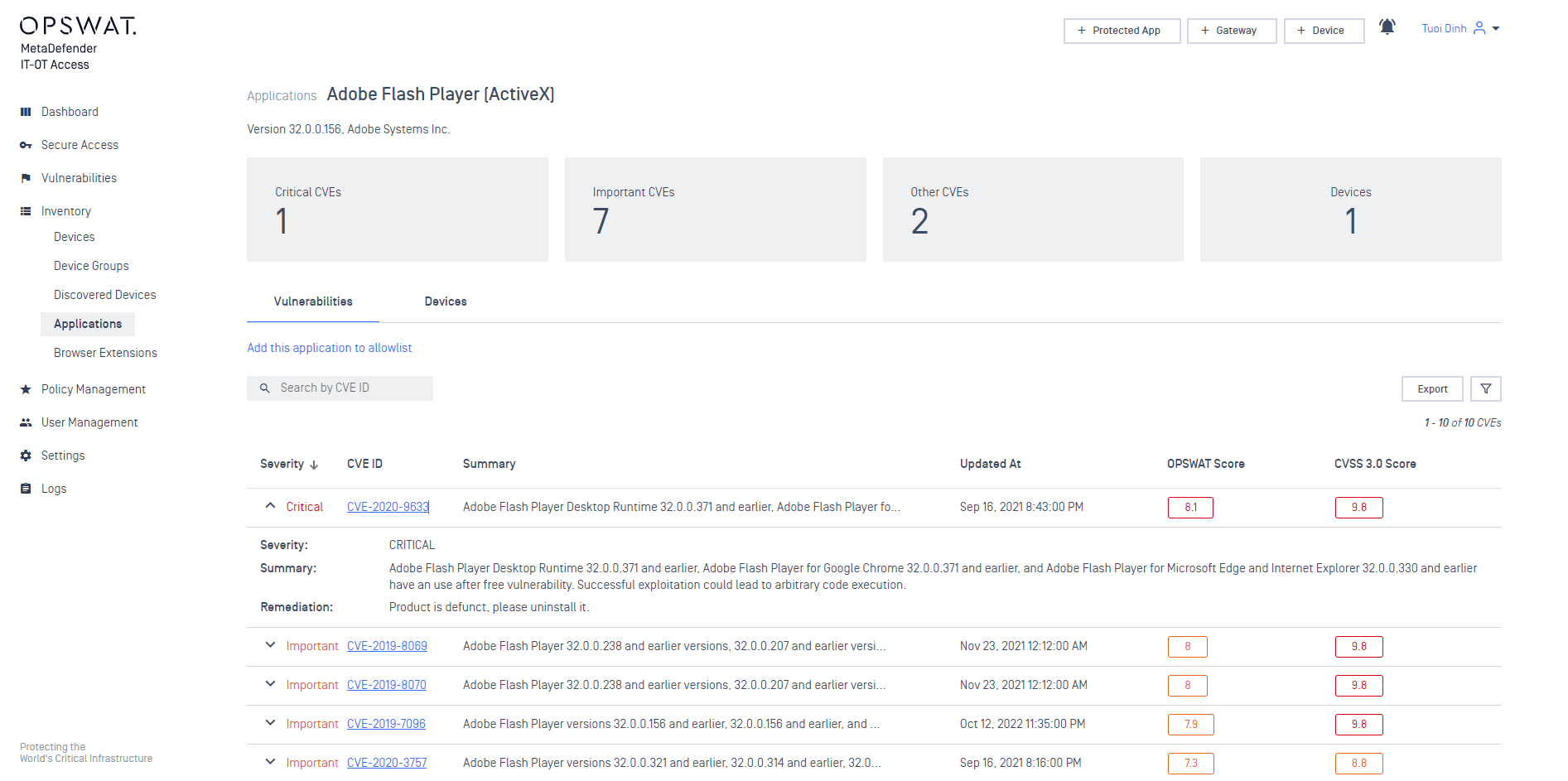Screen dimensions: 1568x781
Task: Click the OPSWAT logo
Action: click(x=78, y=26)
